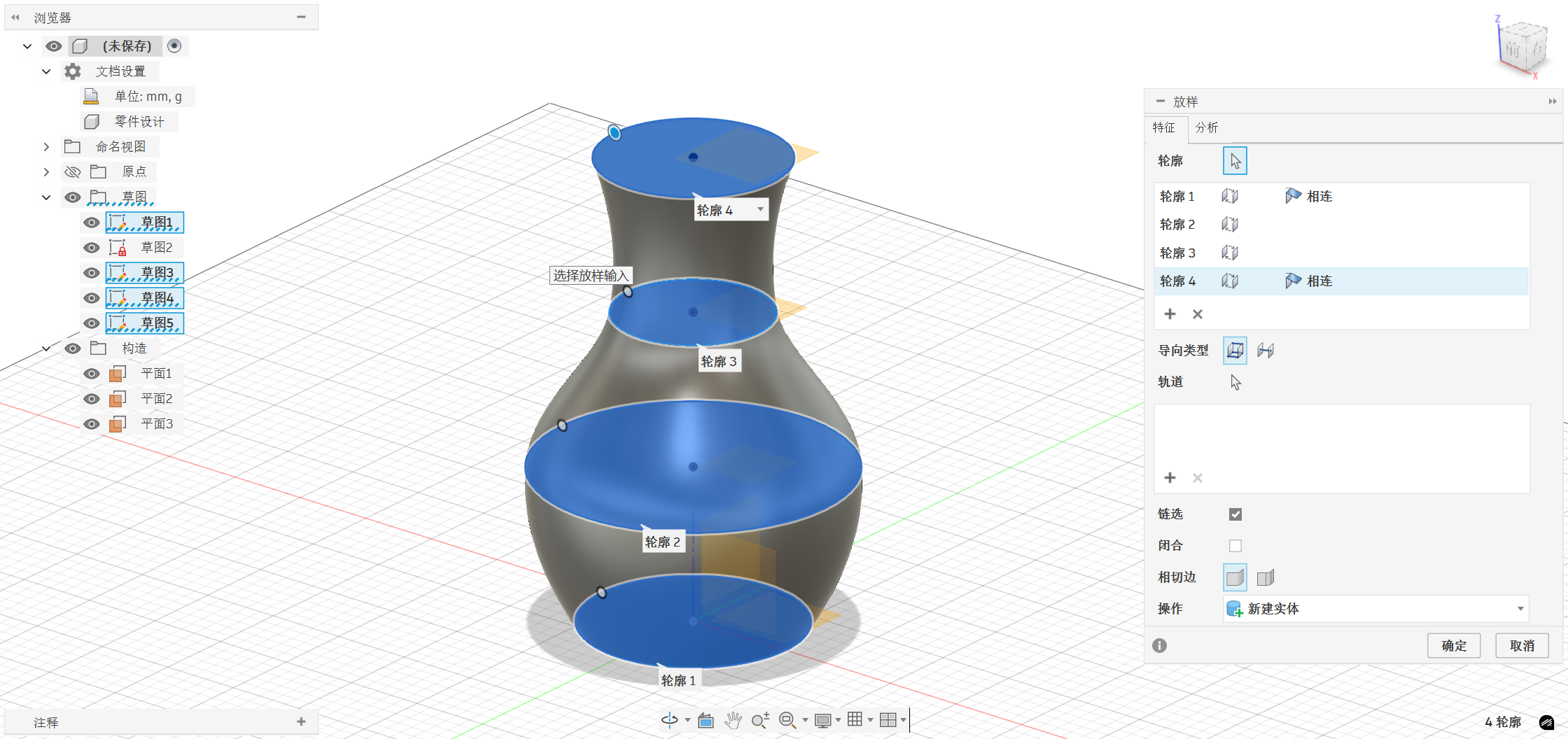Image resolution: width=1568 pixels, height=739 pixels.
Task: Show the hidden 原点 folder
Action: click(73, 172)
